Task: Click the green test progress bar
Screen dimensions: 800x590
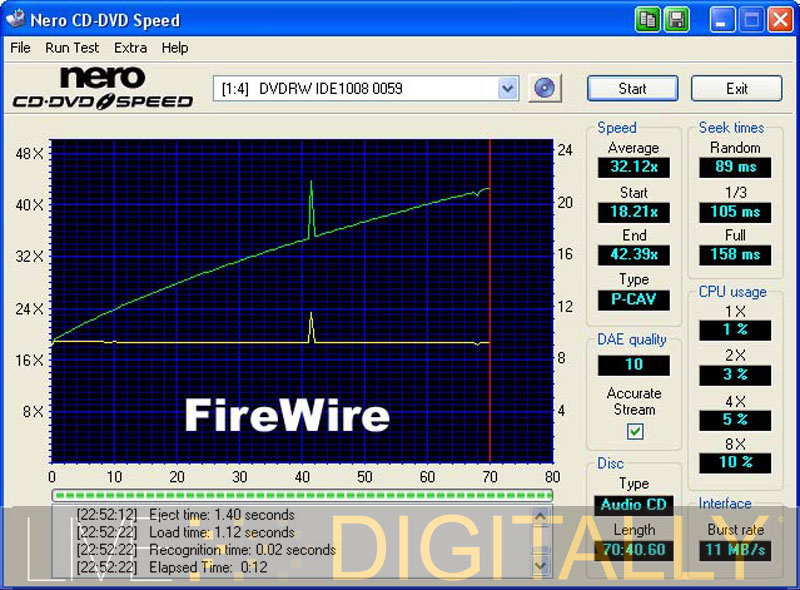Action: 301,494
